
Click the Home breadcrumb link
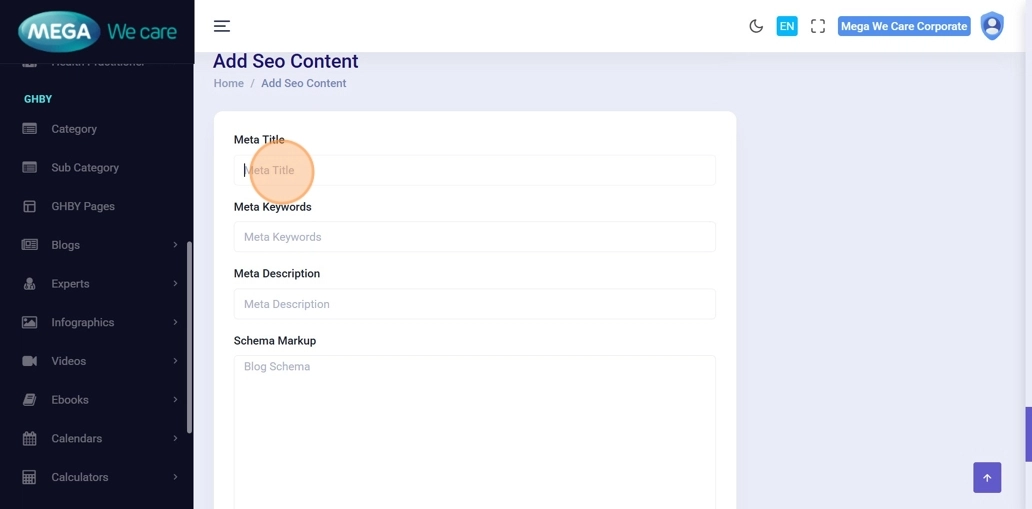pyautogui.click(x=228, y=83)
